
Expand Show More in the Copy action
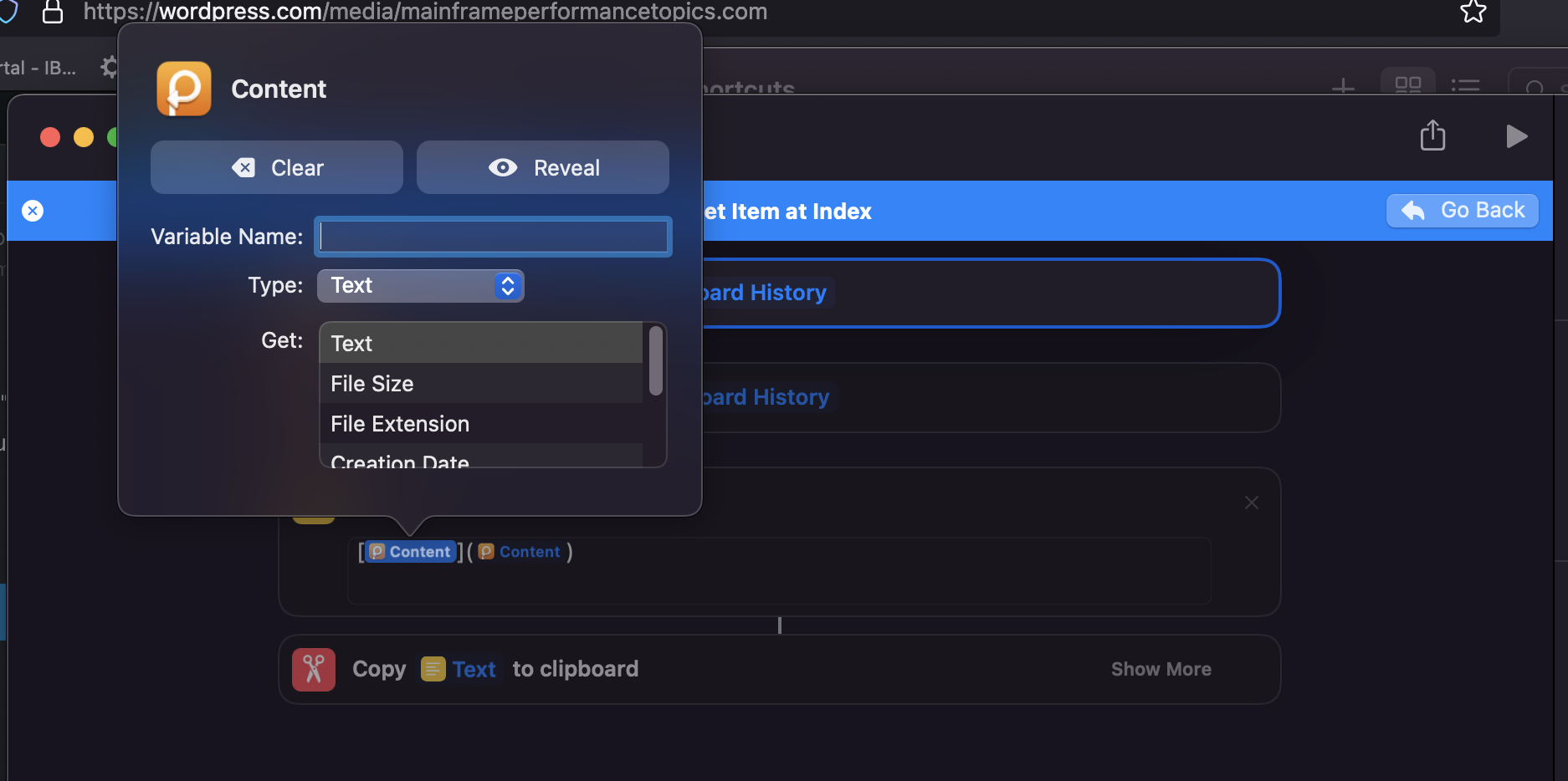click(1161, 670)
